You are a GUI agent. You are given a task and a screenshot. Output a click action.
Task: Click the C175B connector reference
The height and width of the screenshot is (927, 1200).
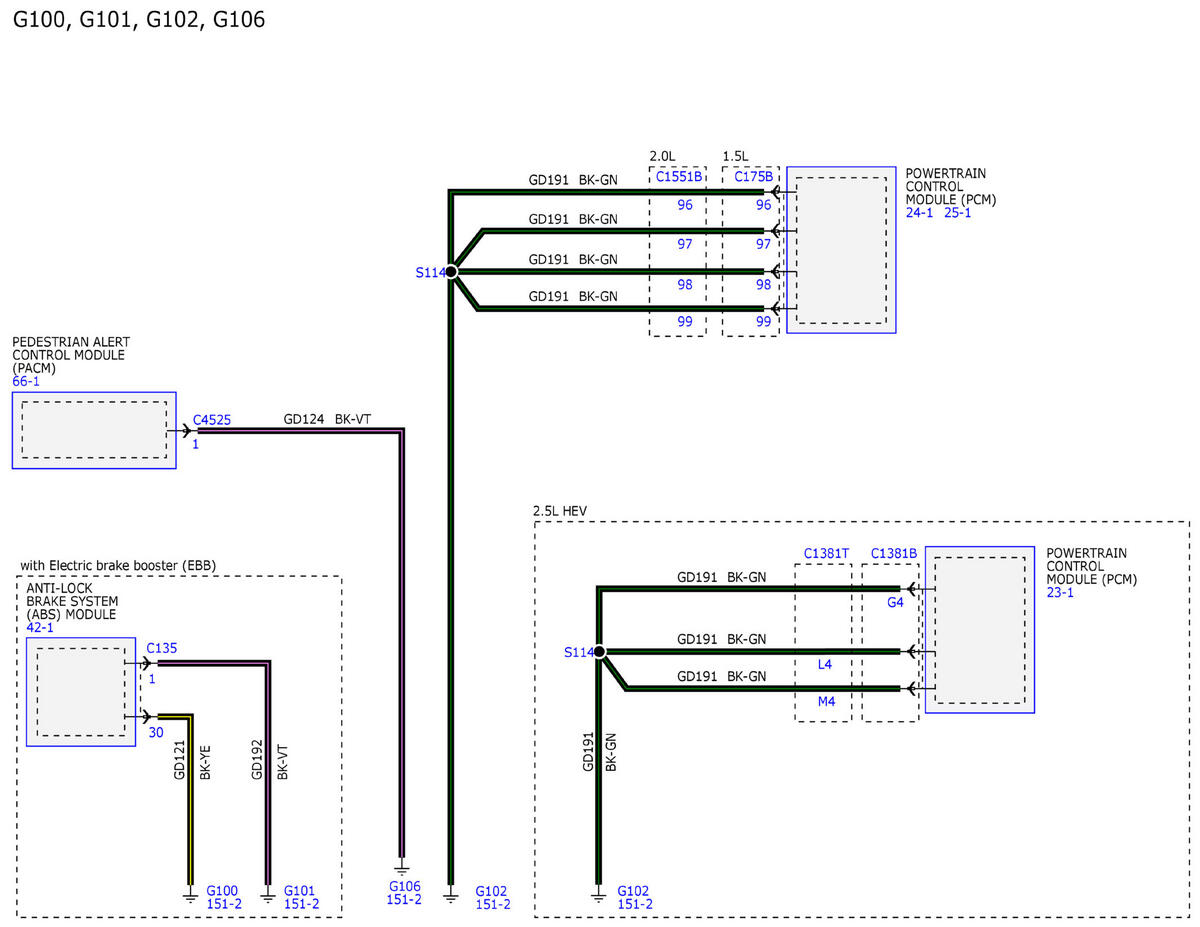click(752, 177)
